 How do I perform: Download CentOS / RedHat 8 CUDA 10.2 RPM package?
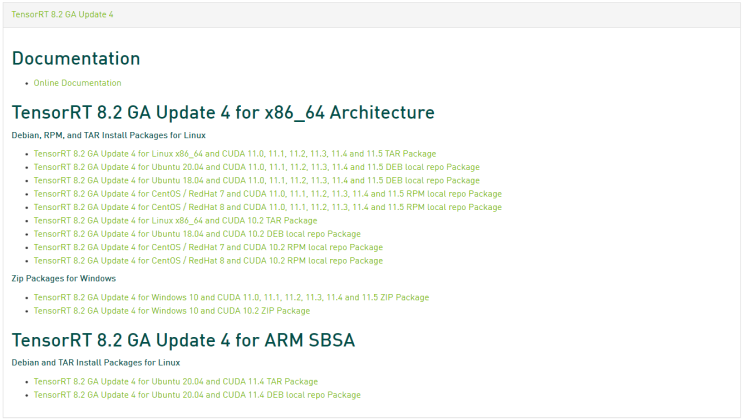click(208, 261)
